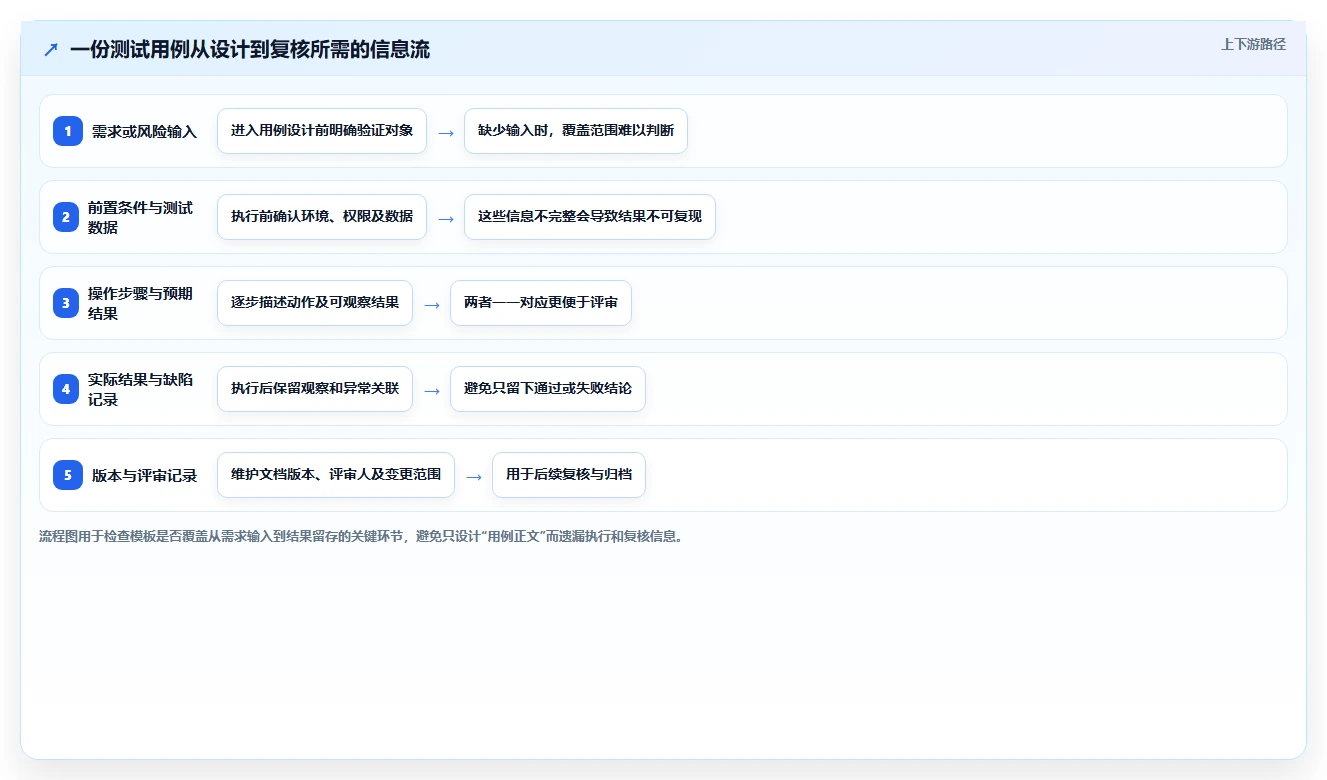Click step number badge 3

68,303
